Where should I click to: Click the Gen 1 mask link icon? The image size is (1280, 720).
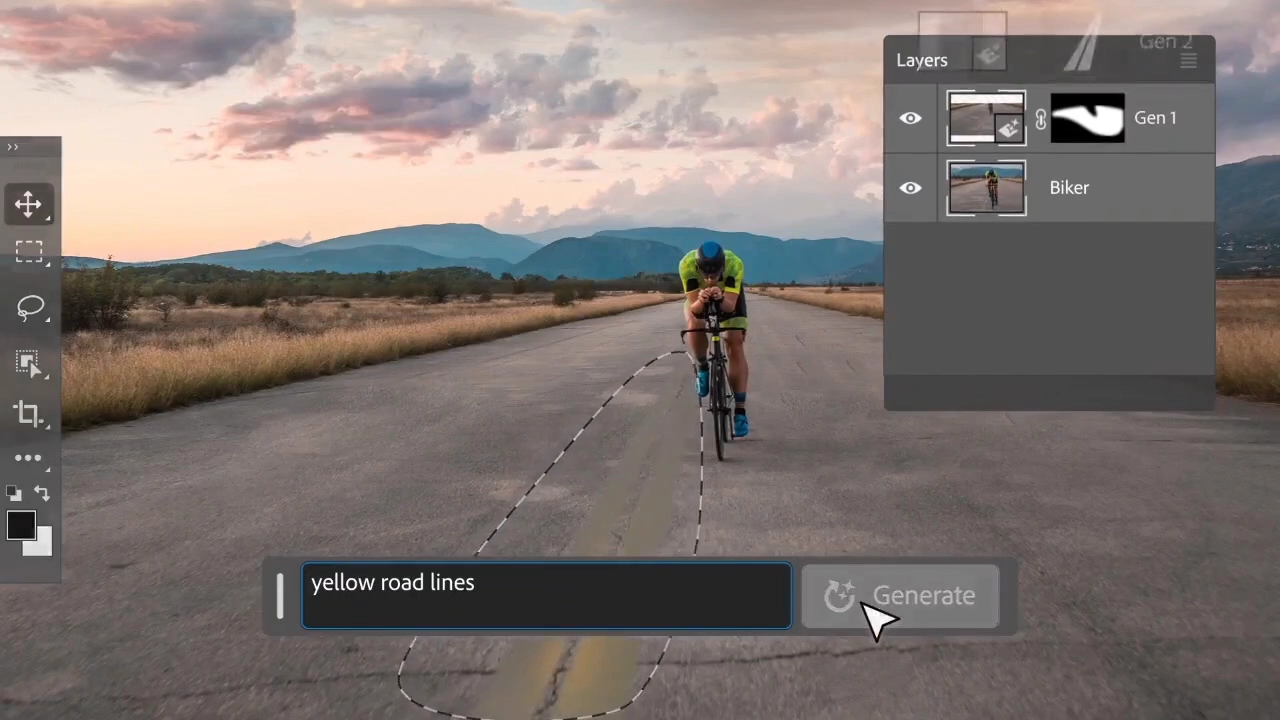point(1040,119)
